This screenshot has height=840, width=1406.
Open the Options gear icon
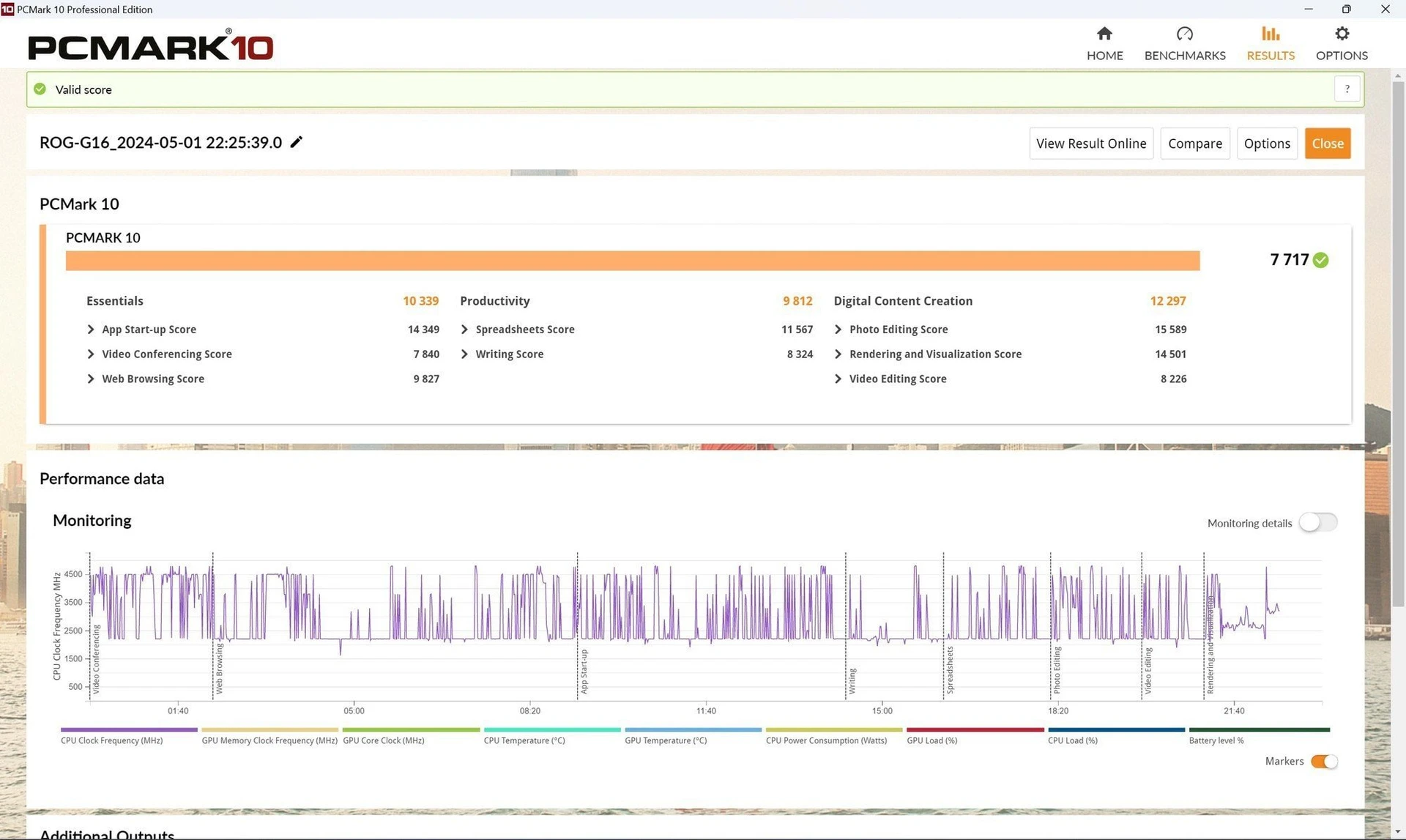pyautogui.click(x=1342, y=34)
